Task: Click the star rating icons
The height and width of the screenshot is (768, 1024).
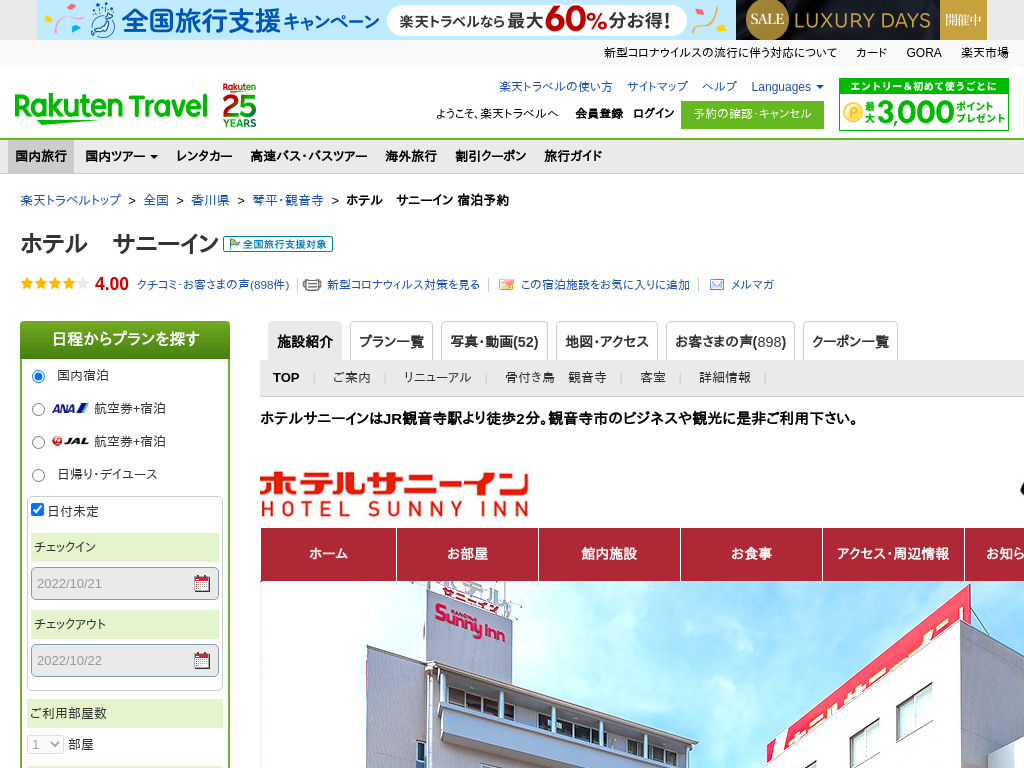Action: (55, 283)
